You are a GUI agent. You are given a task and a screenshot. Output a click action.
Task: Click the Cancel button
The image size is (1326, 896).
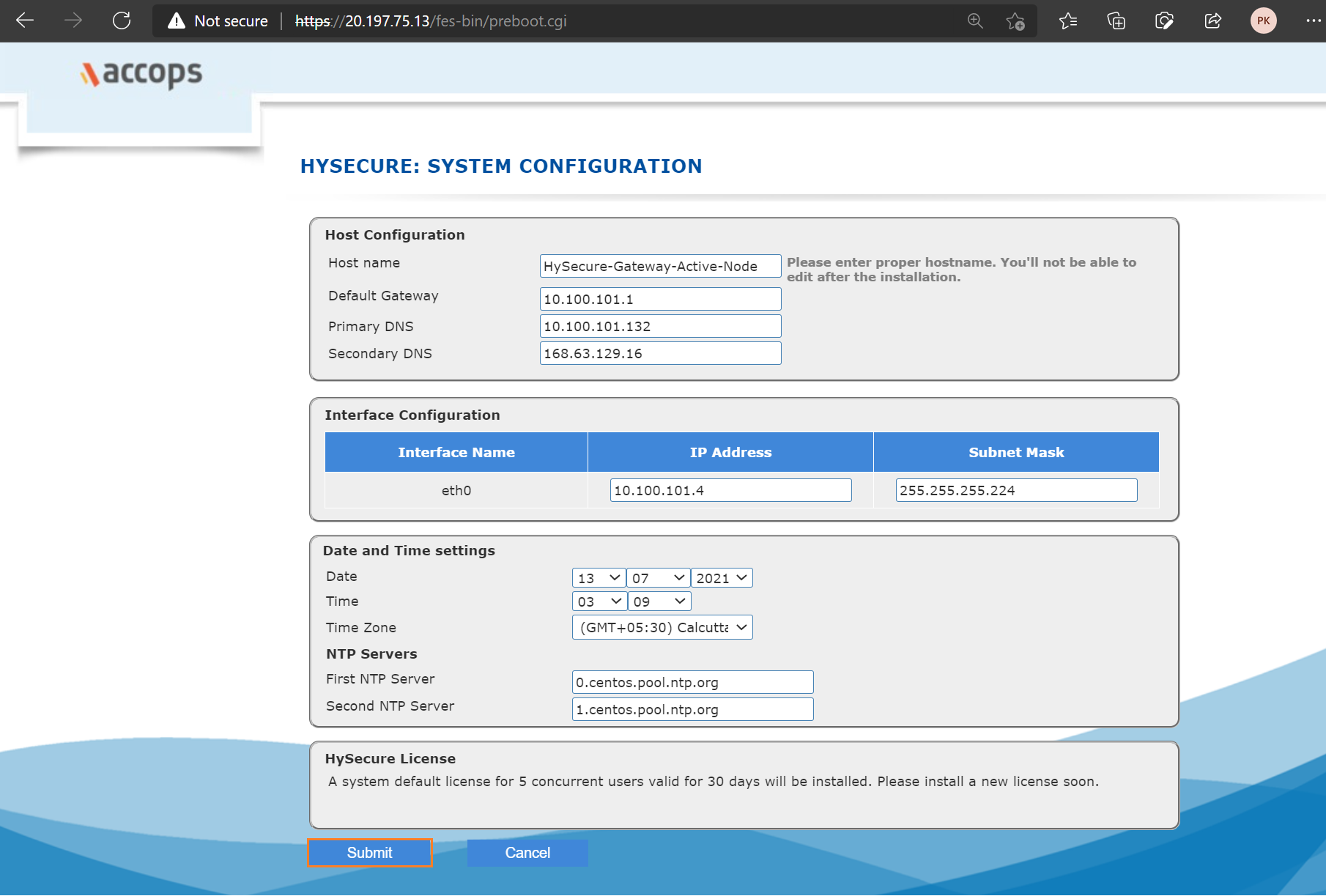(527, 853)
